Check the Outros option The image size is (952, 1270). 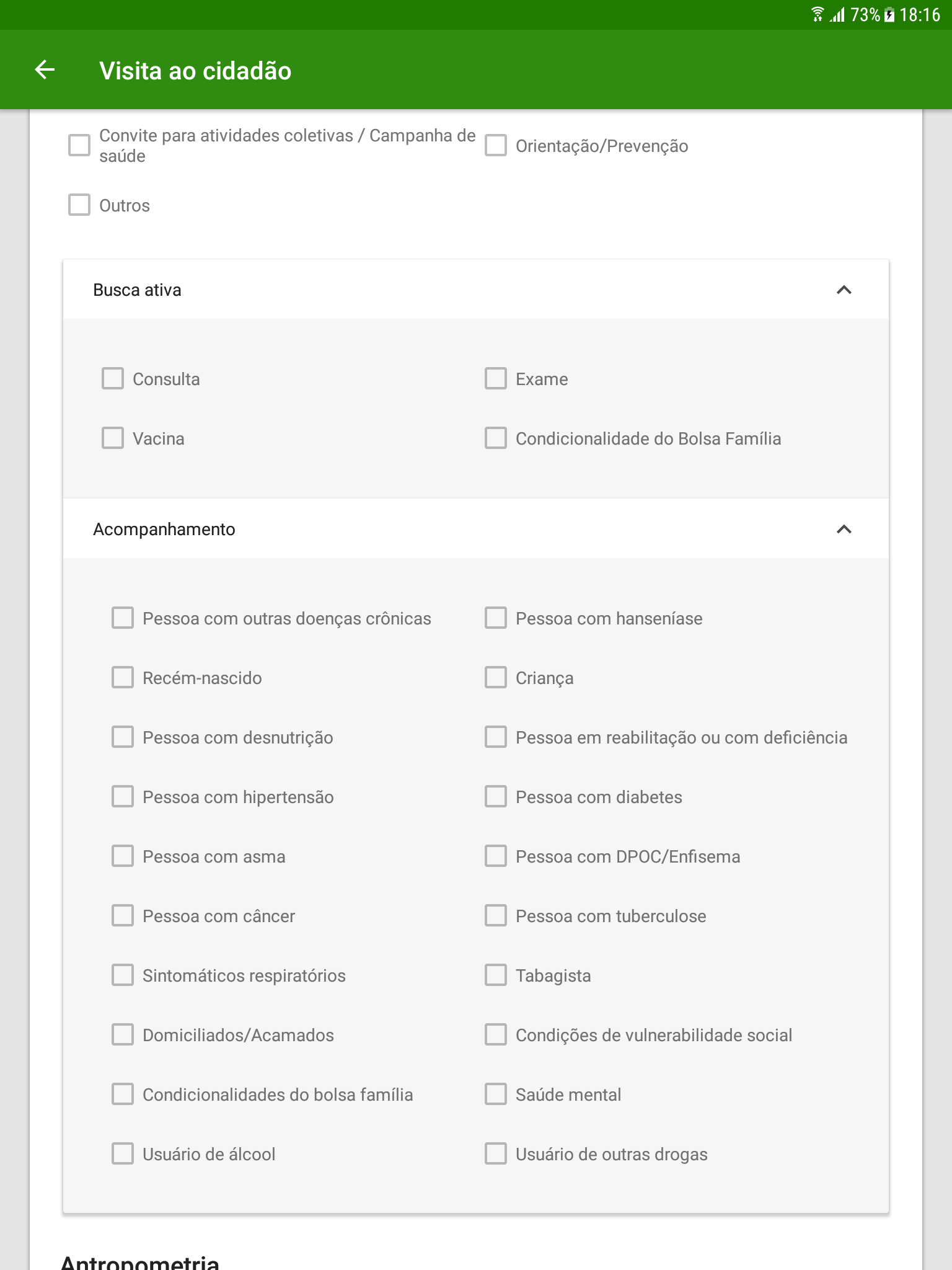(x=79, y=205)
